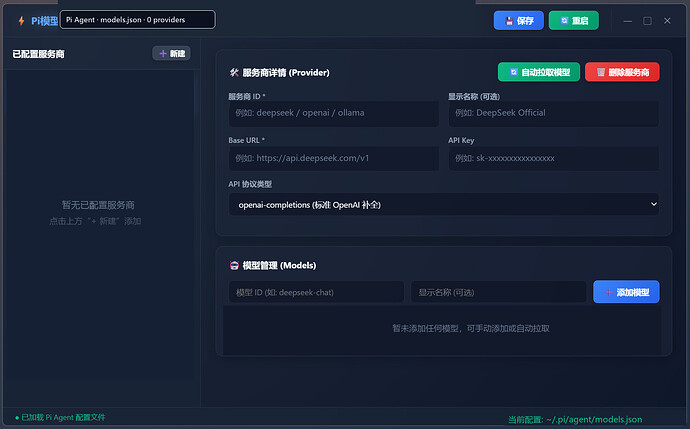Click the 服务商 ID field label

[x=246, y=96]
